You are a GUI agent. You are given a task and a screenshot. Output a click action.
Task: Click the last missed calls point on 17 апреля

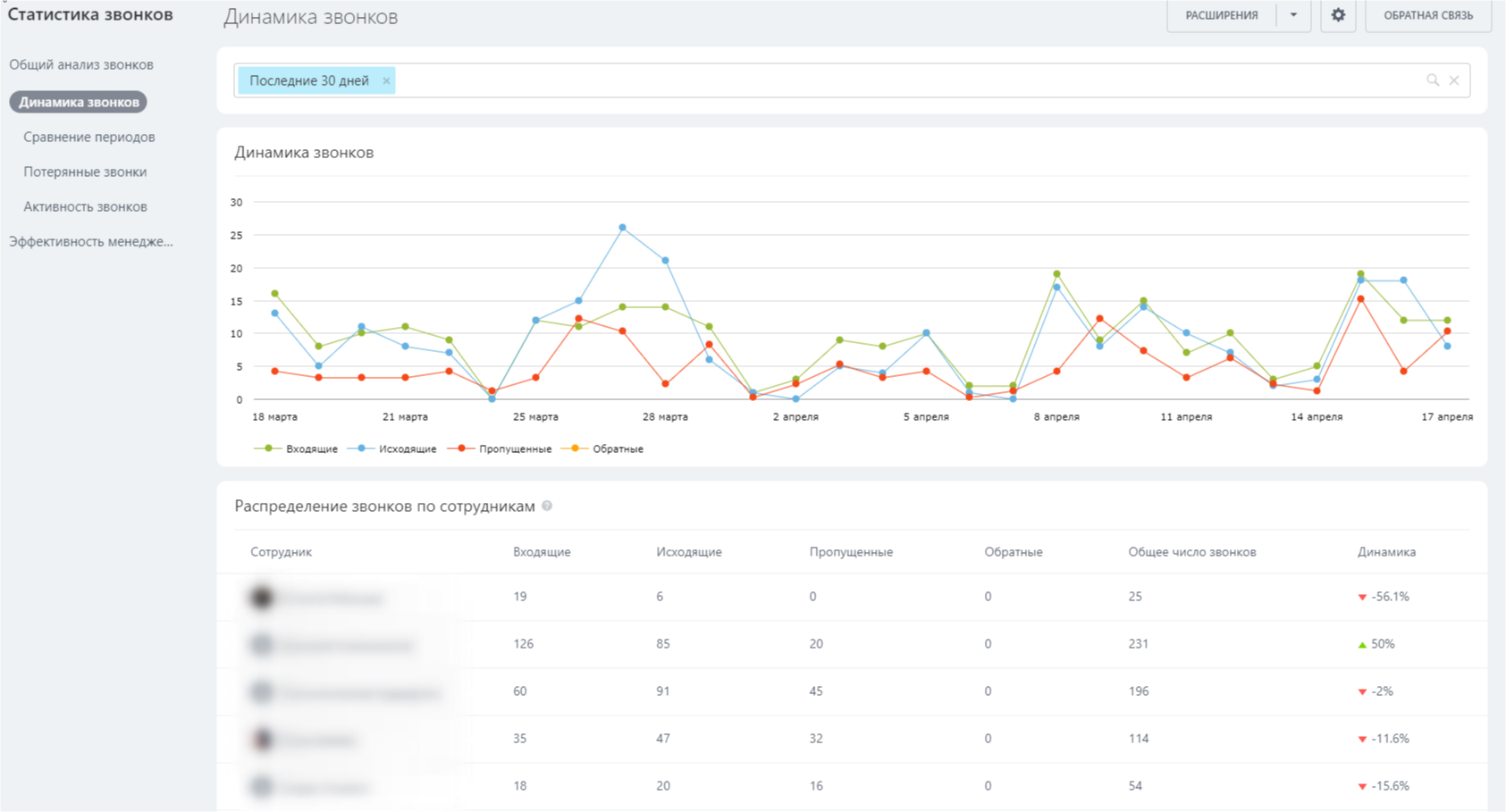pos(1447,331)
